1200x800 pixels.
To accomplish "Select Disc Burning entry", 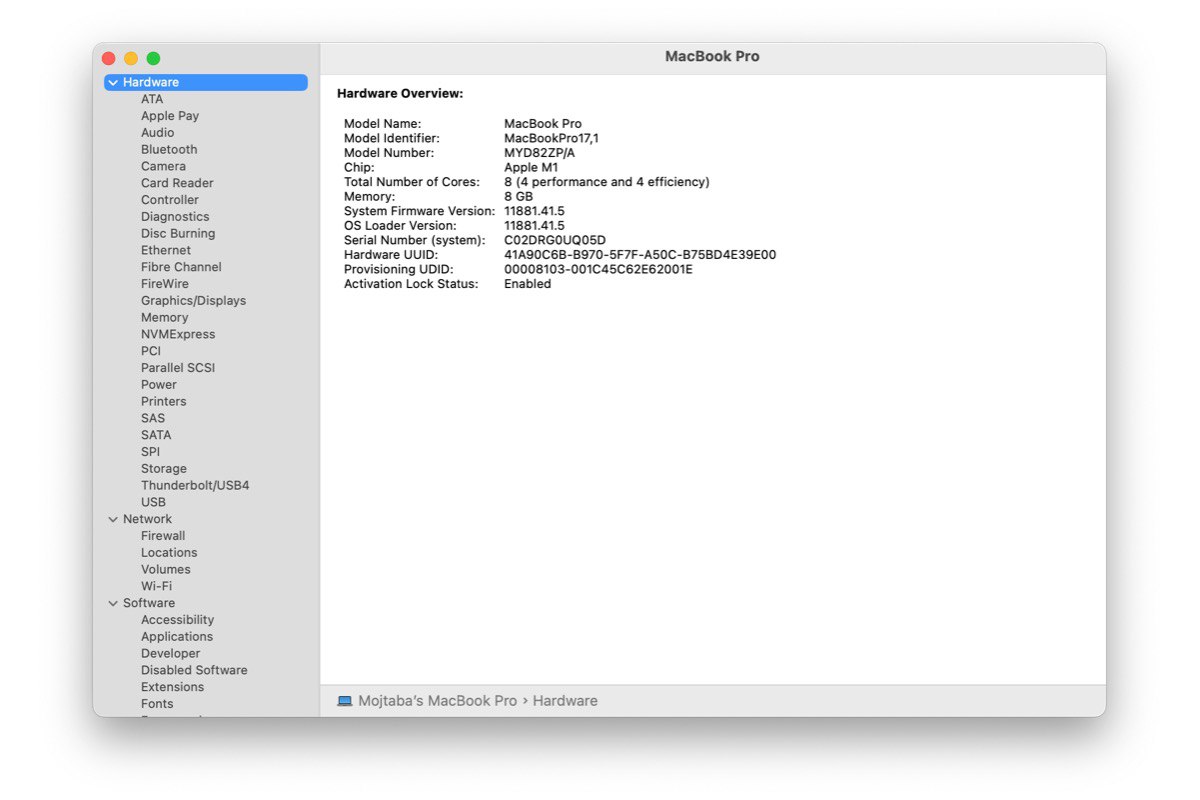I will (178, 234).
